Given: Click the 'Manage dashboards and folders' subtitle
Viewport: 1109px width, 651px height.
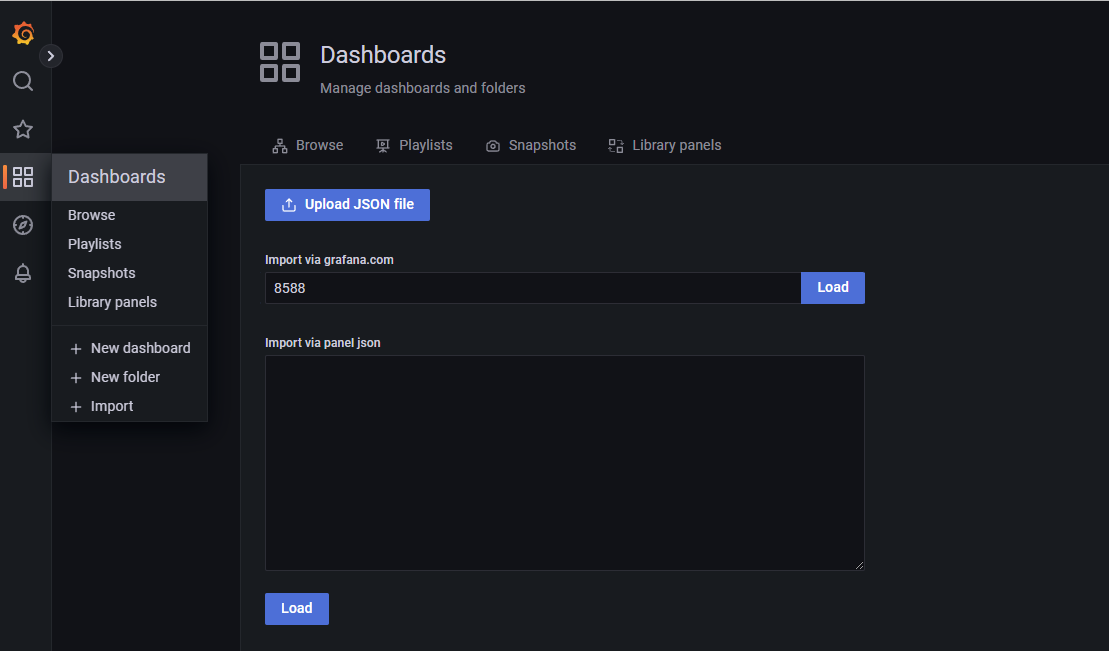Looking at the screenshot, I should (x=422, y=88).
